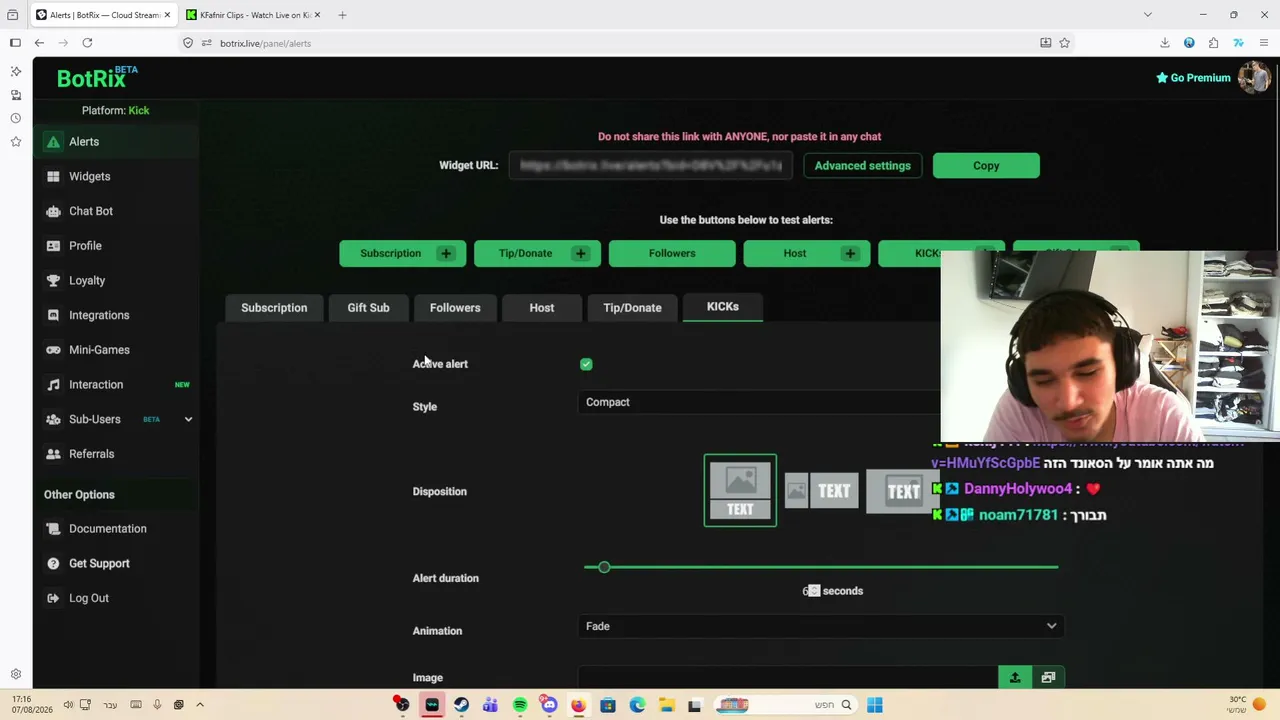The image size is (1280, 720).
Task: Switch to the Subscription alert tab
Action: click(274, 308)
